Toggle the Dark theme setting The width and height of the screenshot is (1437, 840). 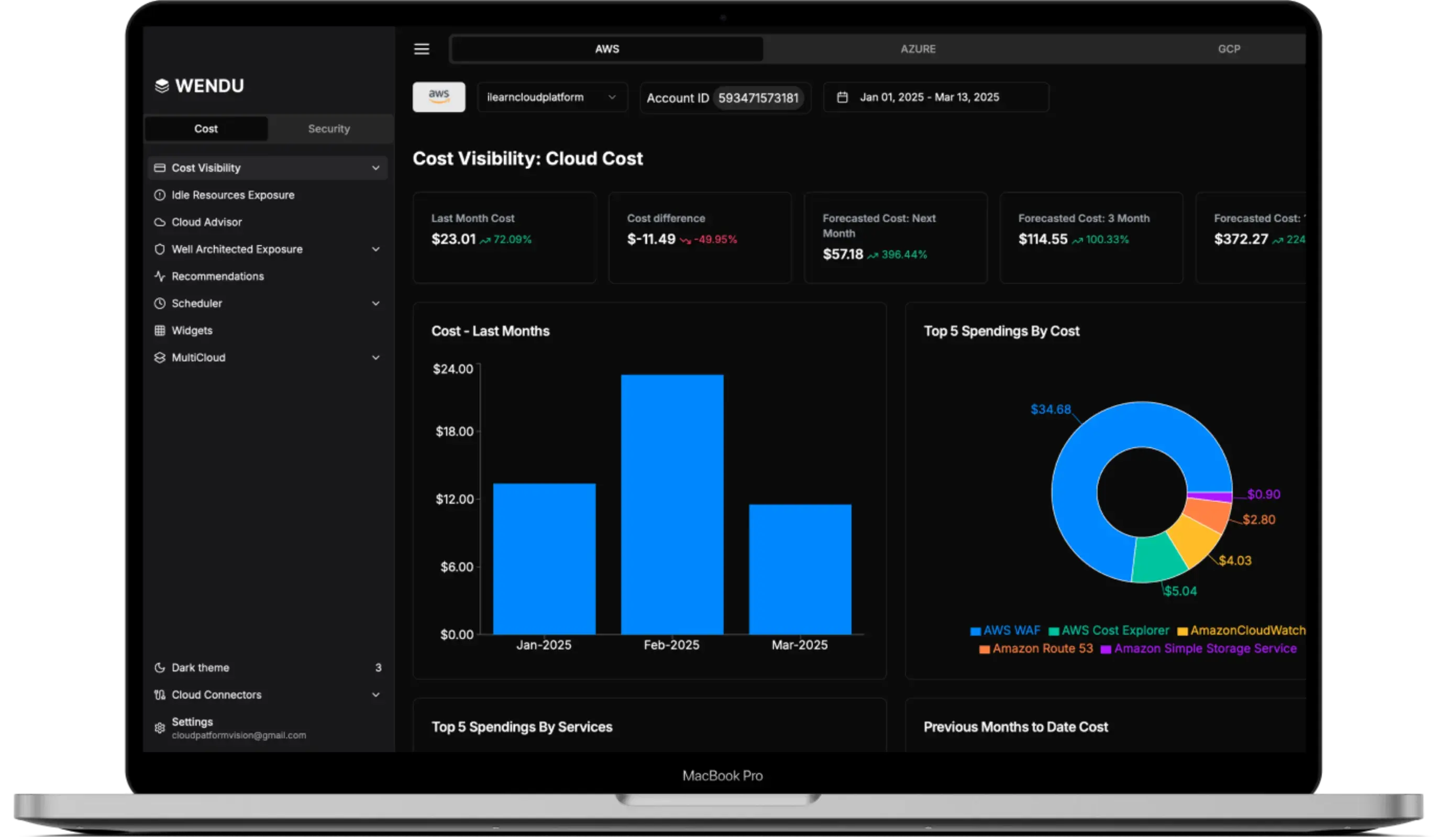[x=268, y=667]
